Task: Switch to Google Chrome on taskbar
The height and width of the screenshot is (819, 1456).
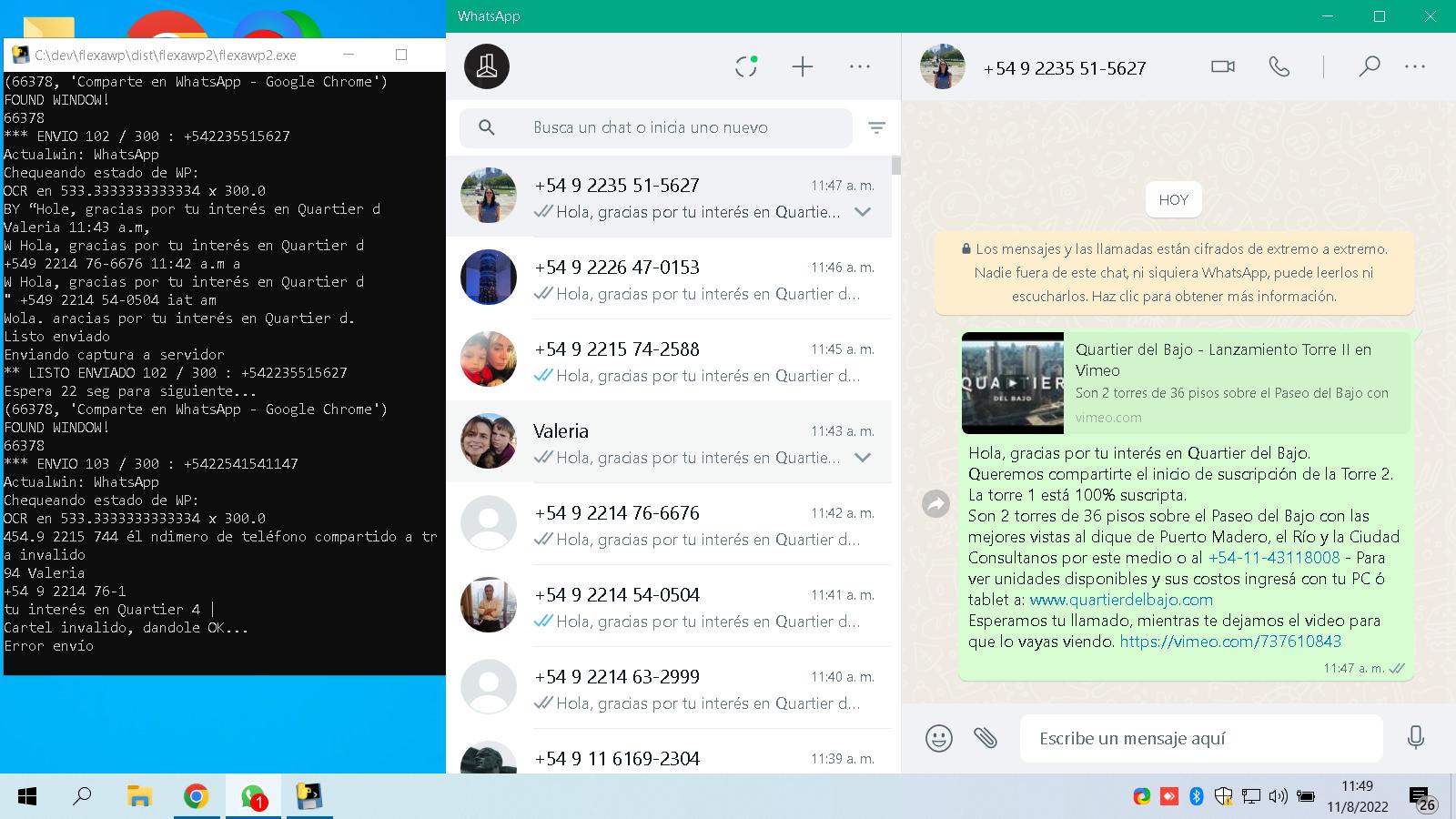Action: point(196,797)
